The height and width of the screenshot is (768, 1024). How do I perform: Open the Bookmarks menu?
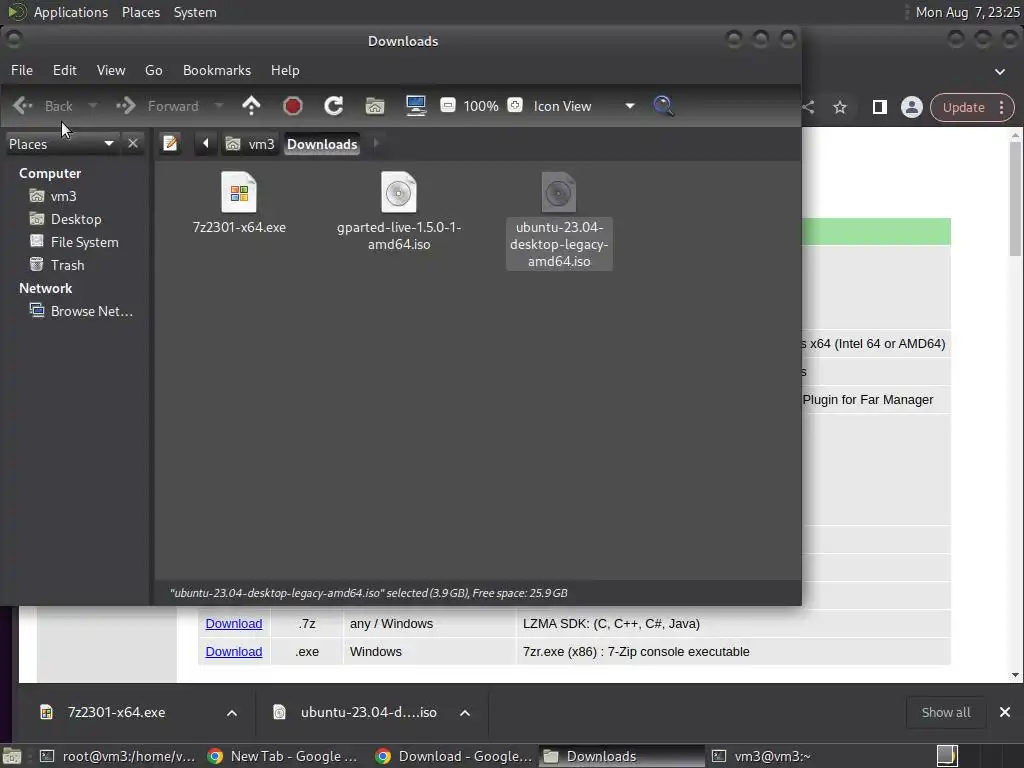217,70
